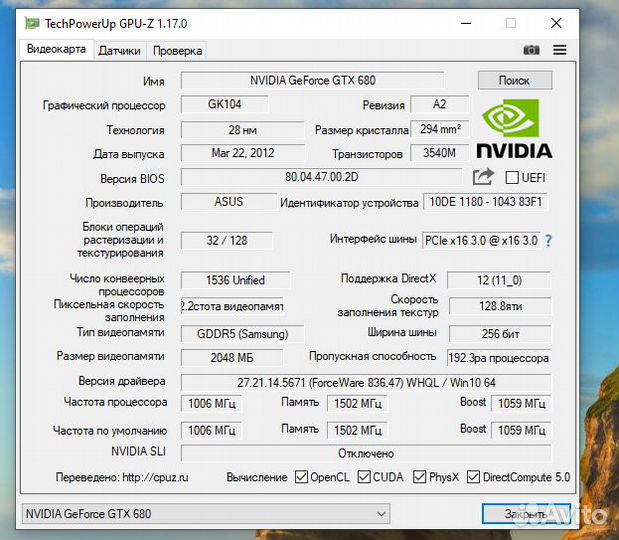Click the Вычисление label

pyautogui.click(x=257, y=477)
